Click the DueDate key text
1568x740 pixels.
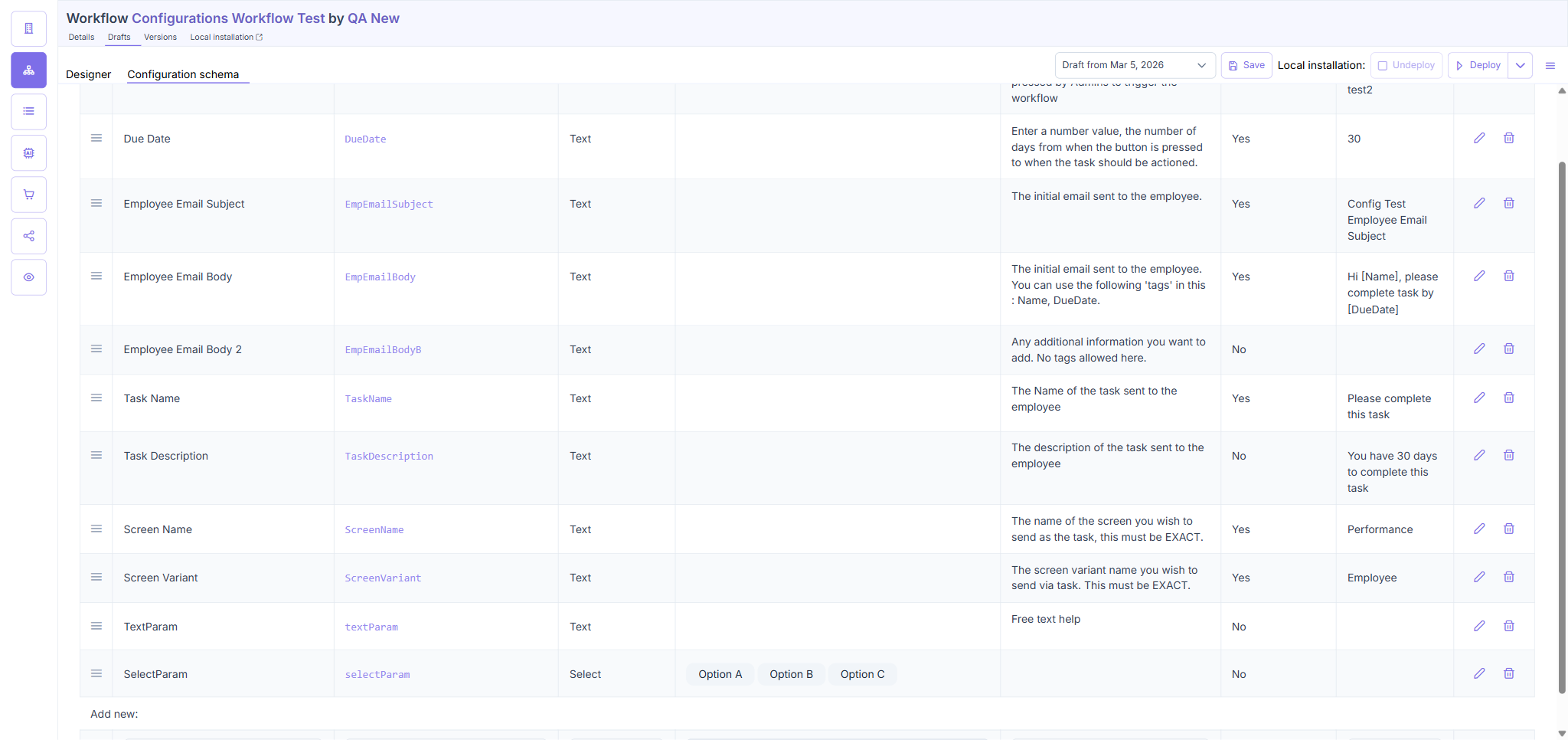coord(365,139)
